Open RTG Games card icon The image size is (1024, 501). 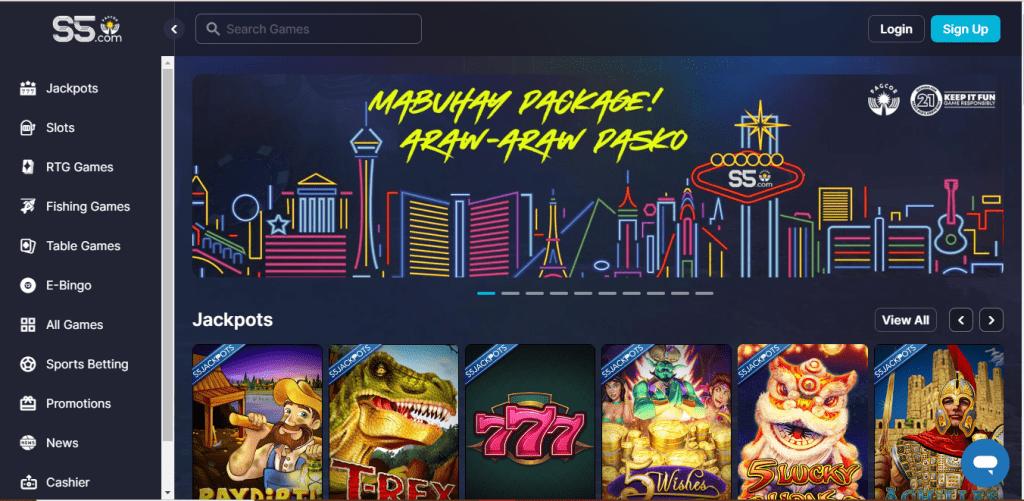(x=28, y=167)
